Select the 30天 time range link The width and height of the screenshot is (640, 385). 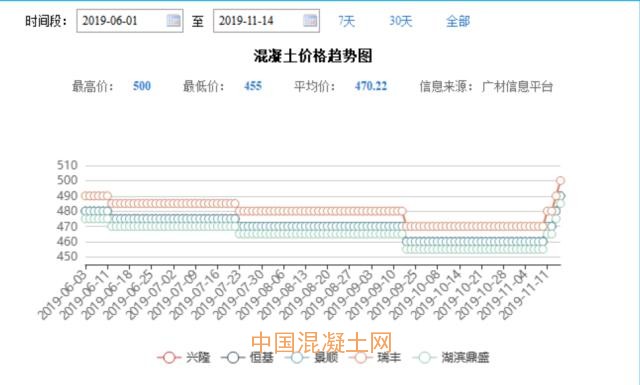pos(400,21)
